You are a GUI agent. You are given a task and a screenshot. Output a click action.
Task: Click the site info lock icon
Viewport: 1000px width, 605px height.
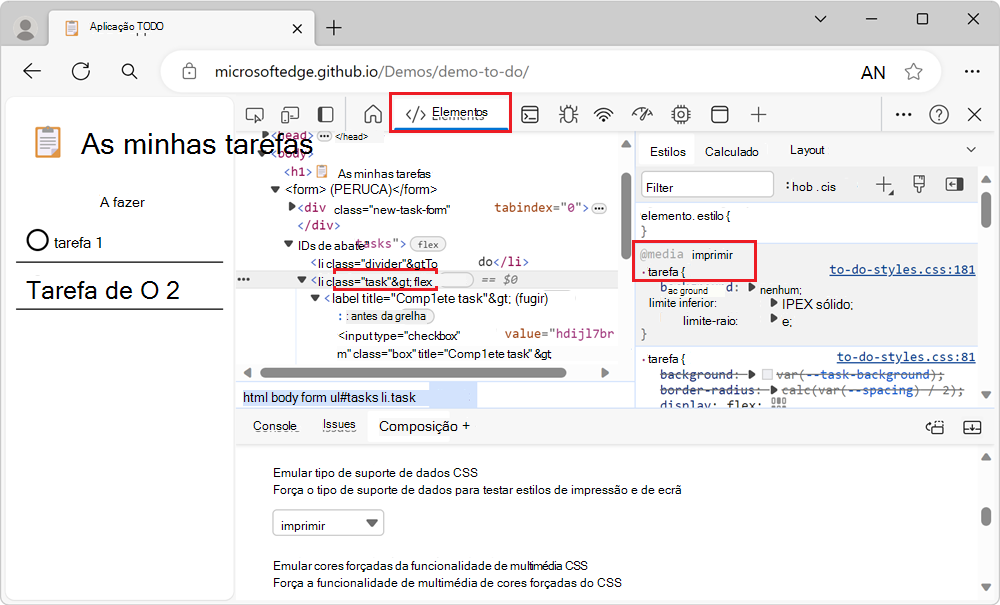[x=189, y=71]
